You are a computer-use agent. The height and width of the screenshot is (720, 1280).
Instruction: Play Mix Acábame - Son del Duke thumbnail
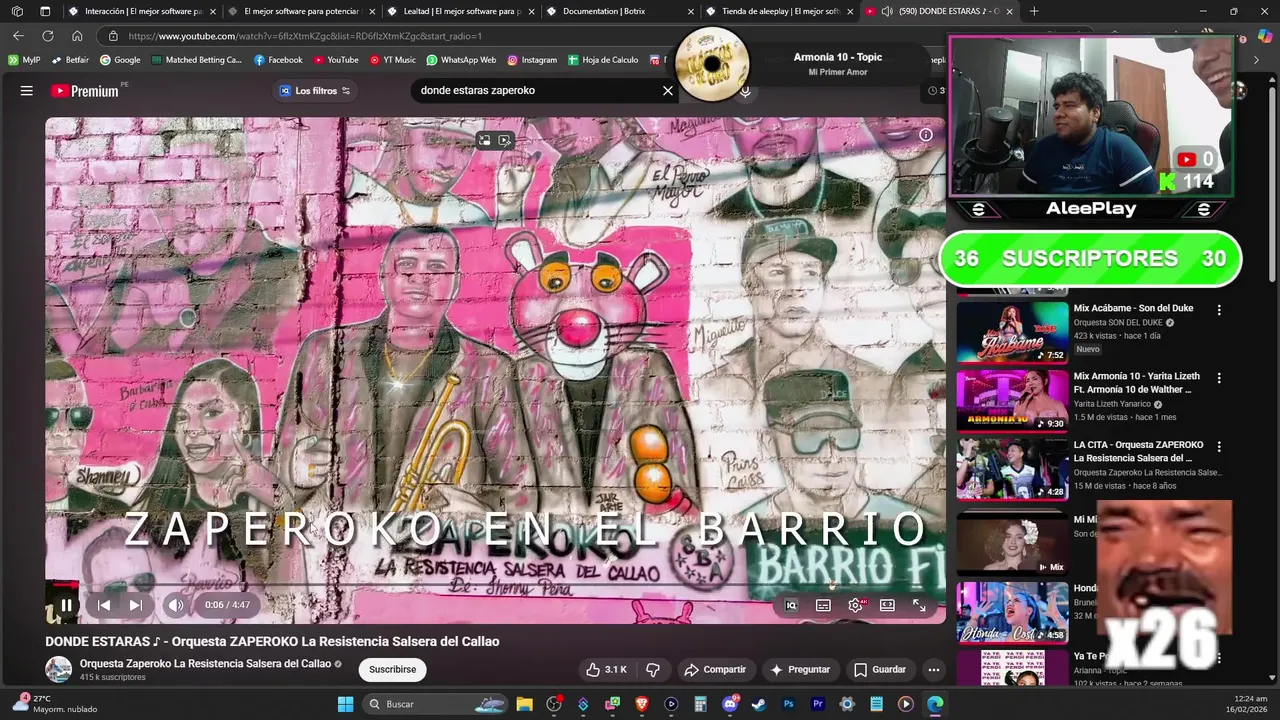1012,331
